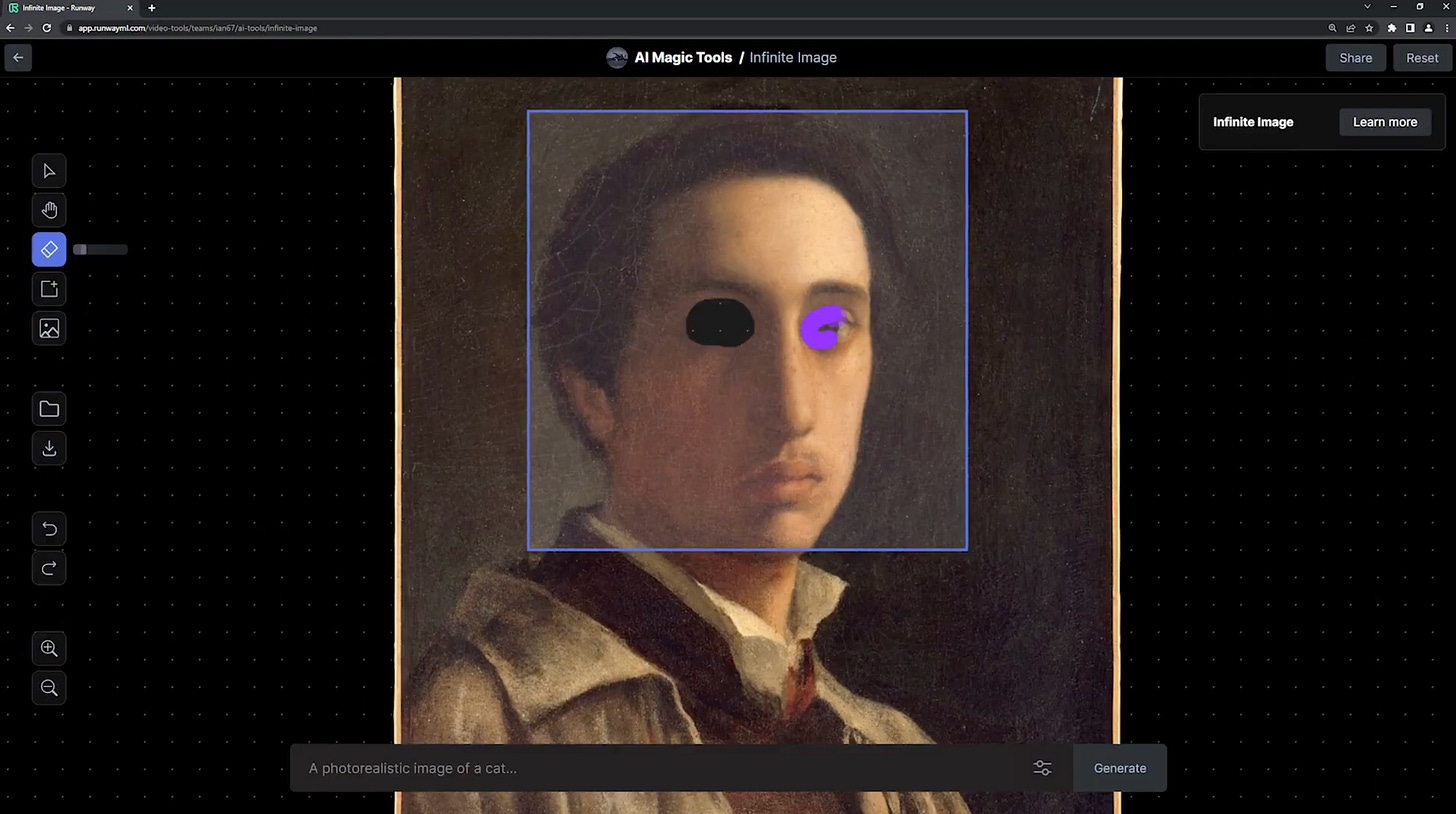The width and height of the screenshot is (1456, 814).
Task: Click the Infinite Image breadcrumb title
Action: point(793,58)
